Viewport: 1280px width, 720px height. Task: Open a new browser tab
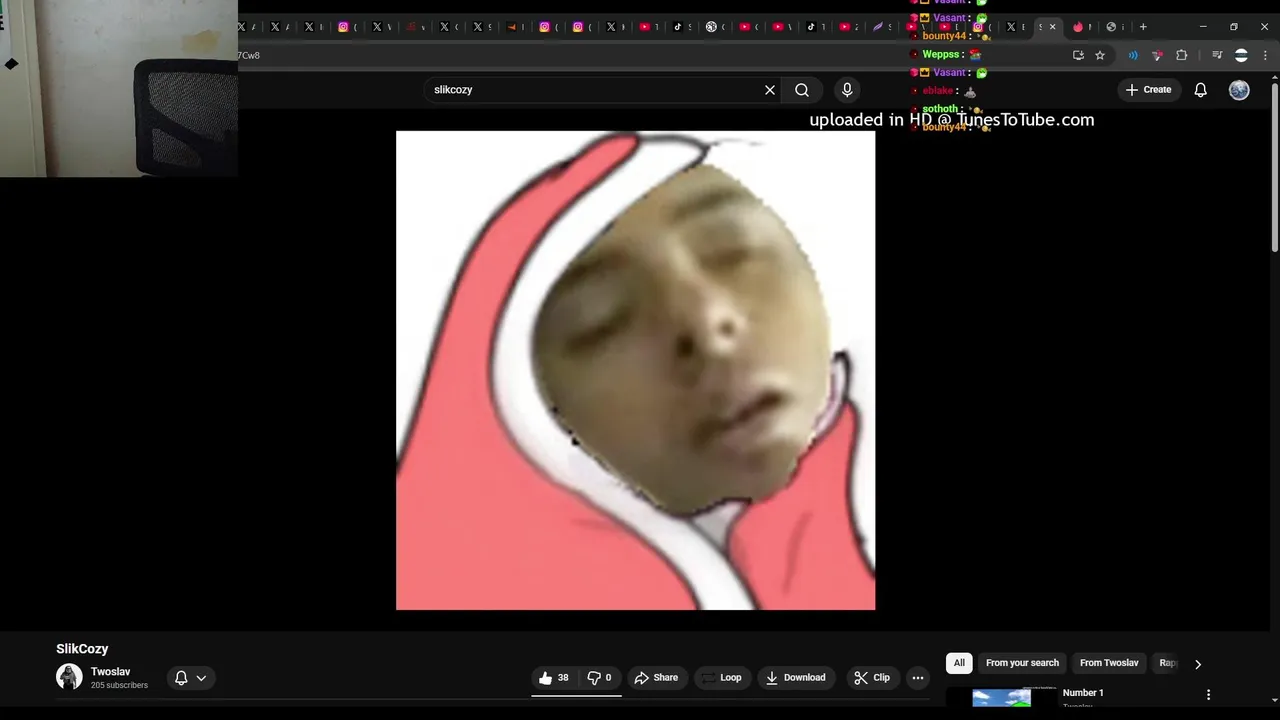(1143, 27)
